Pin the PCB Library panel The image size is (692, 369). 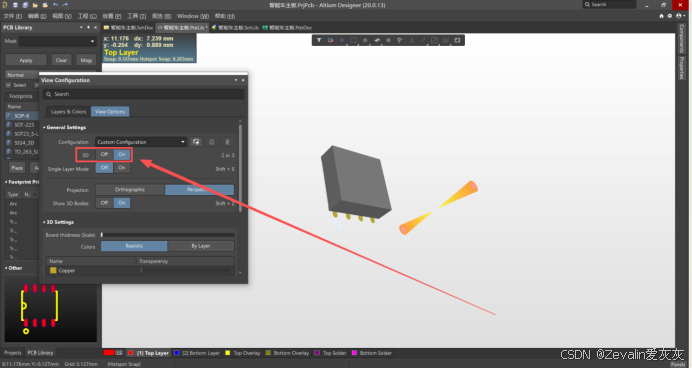[x=88, y=27]
